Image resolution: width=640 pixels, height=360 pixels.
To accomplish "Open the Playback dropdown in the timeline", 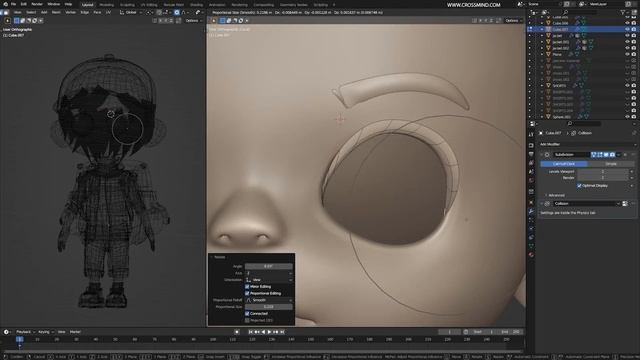I will [25, 332].
